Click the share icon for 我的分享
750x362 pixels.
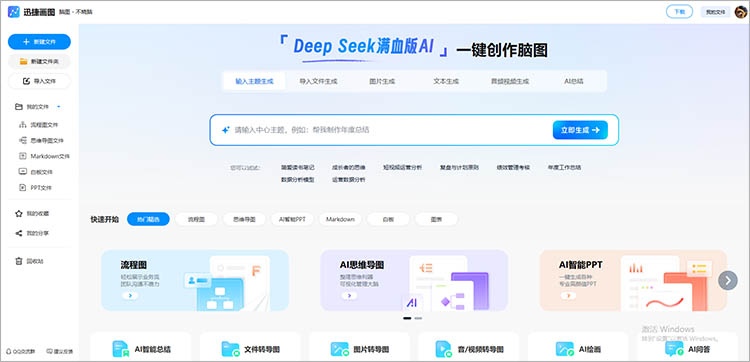[19, 233]
